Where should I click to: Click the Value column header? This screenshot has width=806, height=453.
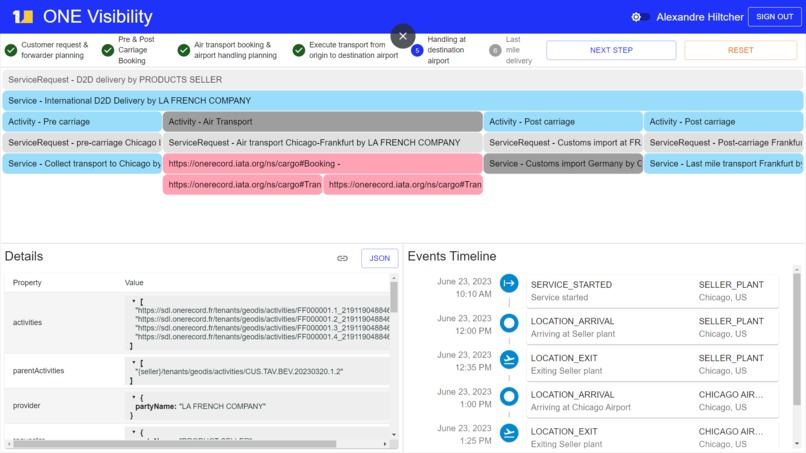pyautogui.click(x=134, y=283)
